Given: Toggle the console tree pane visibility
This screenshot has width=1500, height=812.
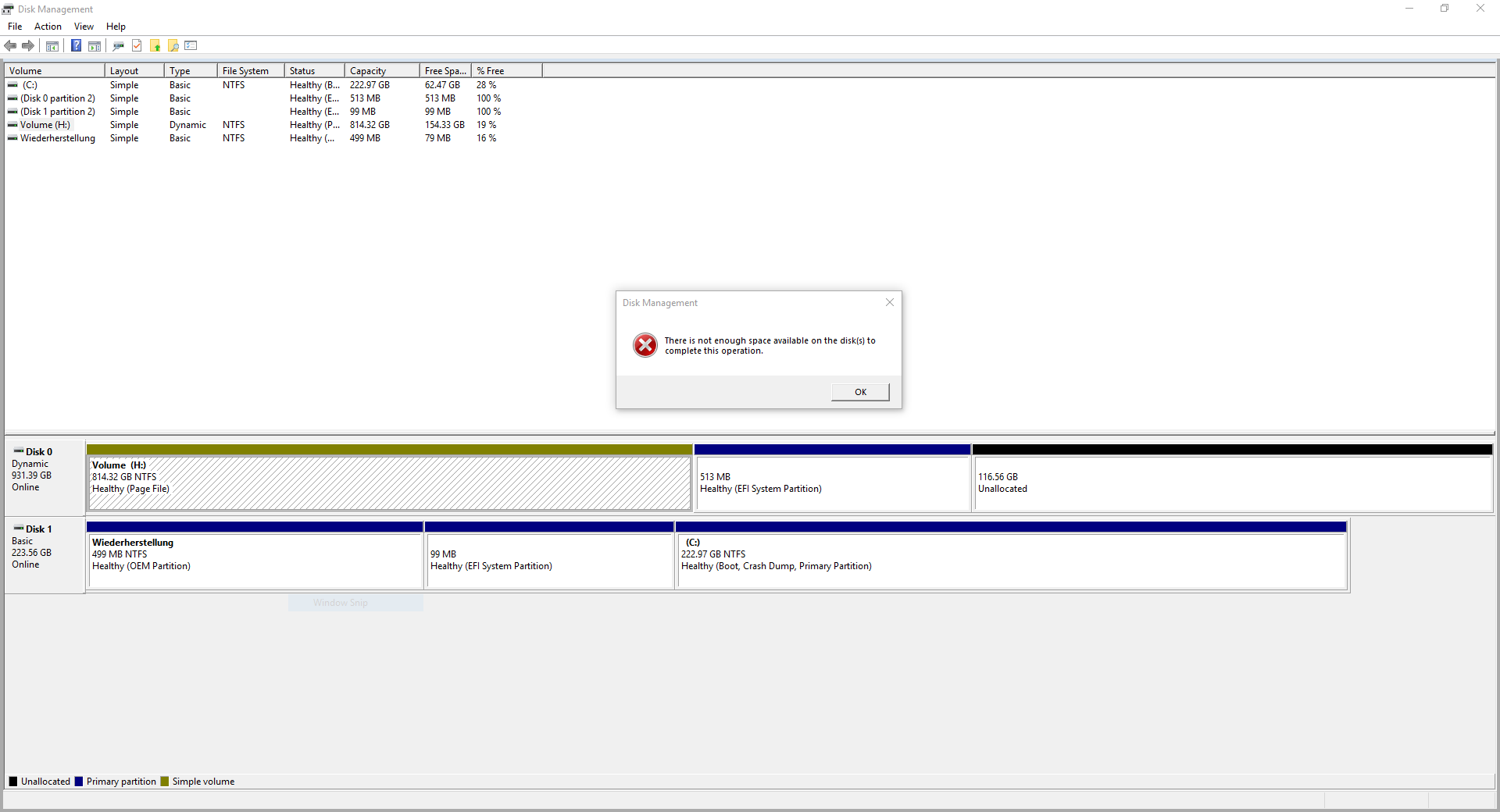Looking at the screenshot, I should point(52,45).
